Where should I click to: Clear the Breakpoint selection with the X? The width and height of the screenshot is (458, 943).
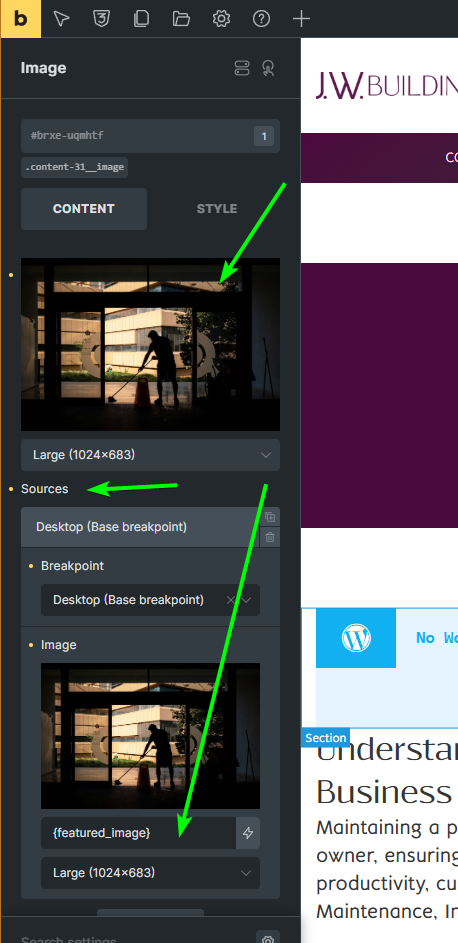tap(230, 600)
